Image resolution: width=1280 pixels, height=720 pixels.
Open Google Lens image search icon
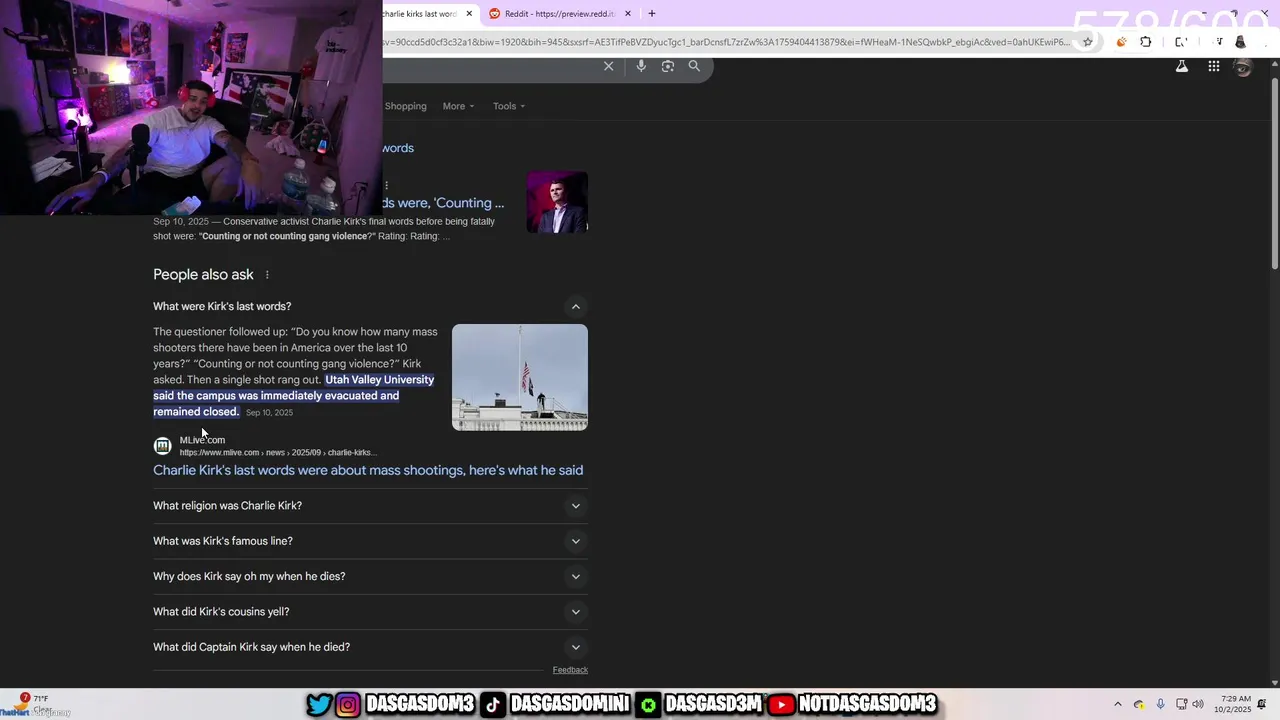point(668,66)
